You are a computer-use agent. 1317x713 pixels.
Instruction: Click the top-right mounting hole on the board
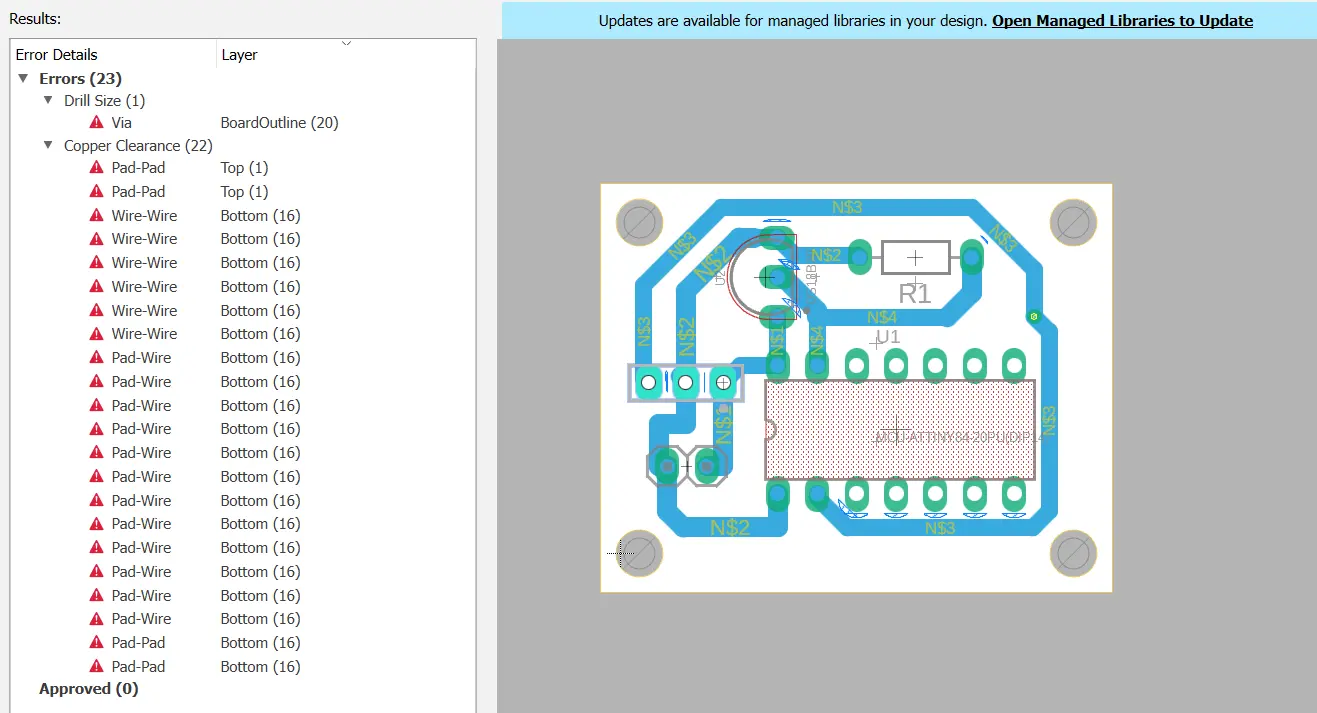point(1074,222)
